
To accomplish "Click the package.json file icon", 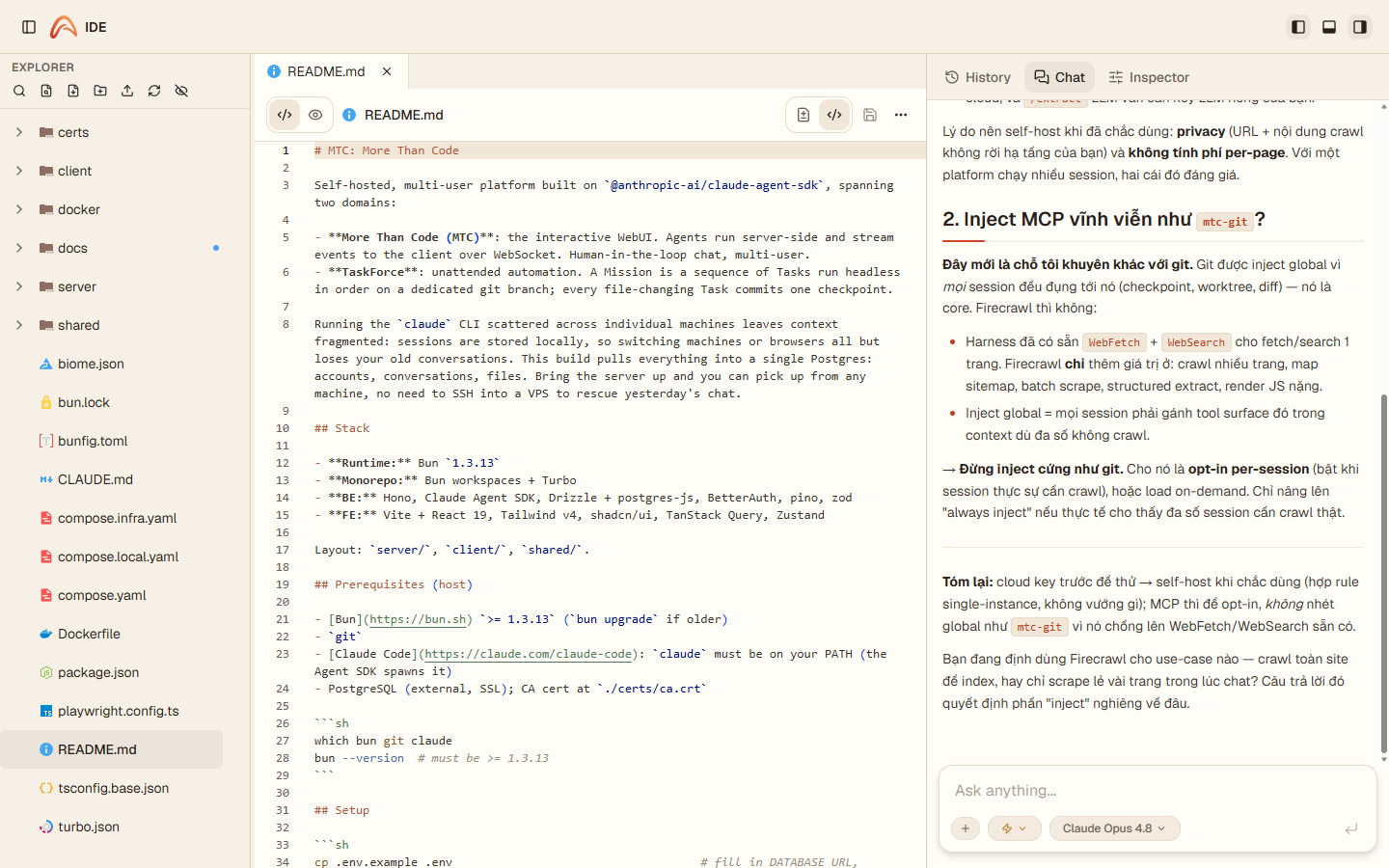I will point(46,672).
